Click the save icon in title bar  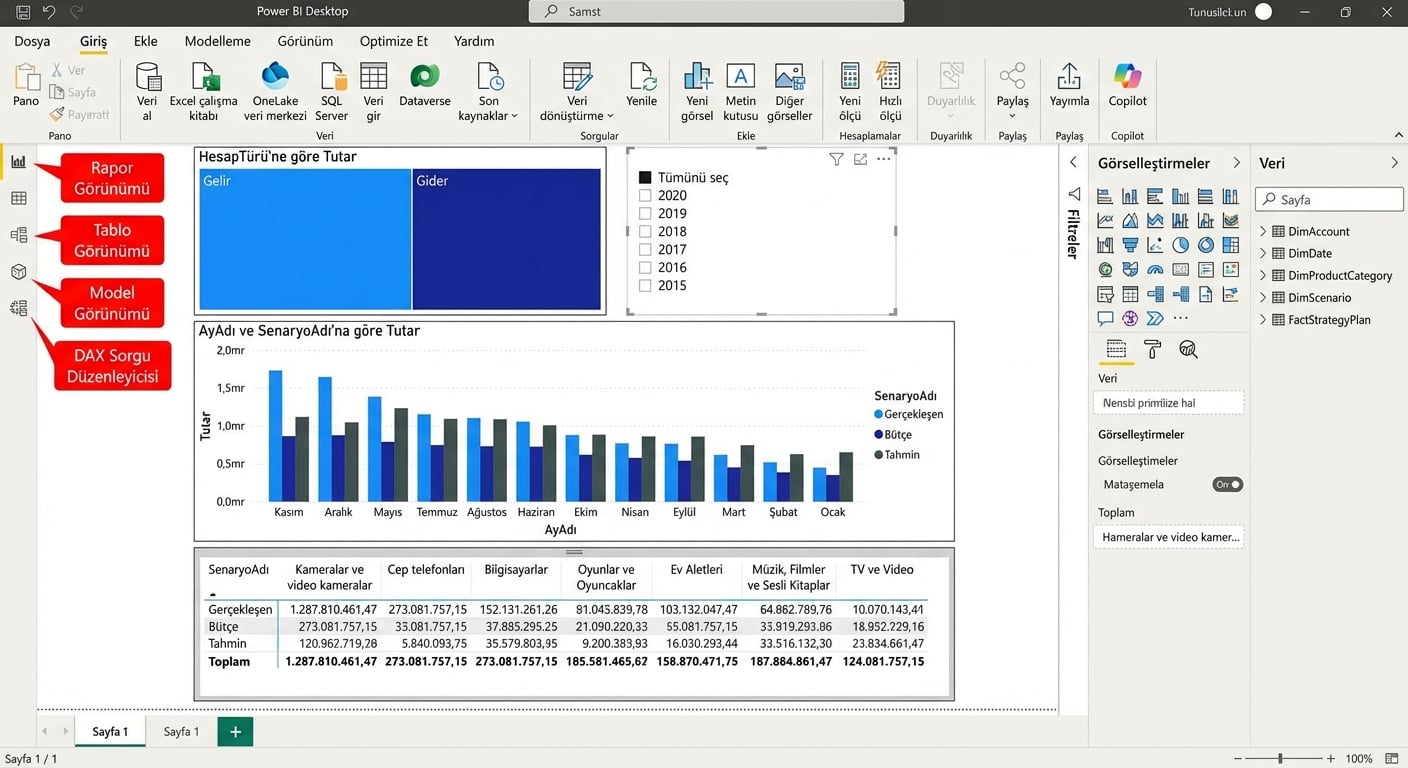click(x=23, y=12)
